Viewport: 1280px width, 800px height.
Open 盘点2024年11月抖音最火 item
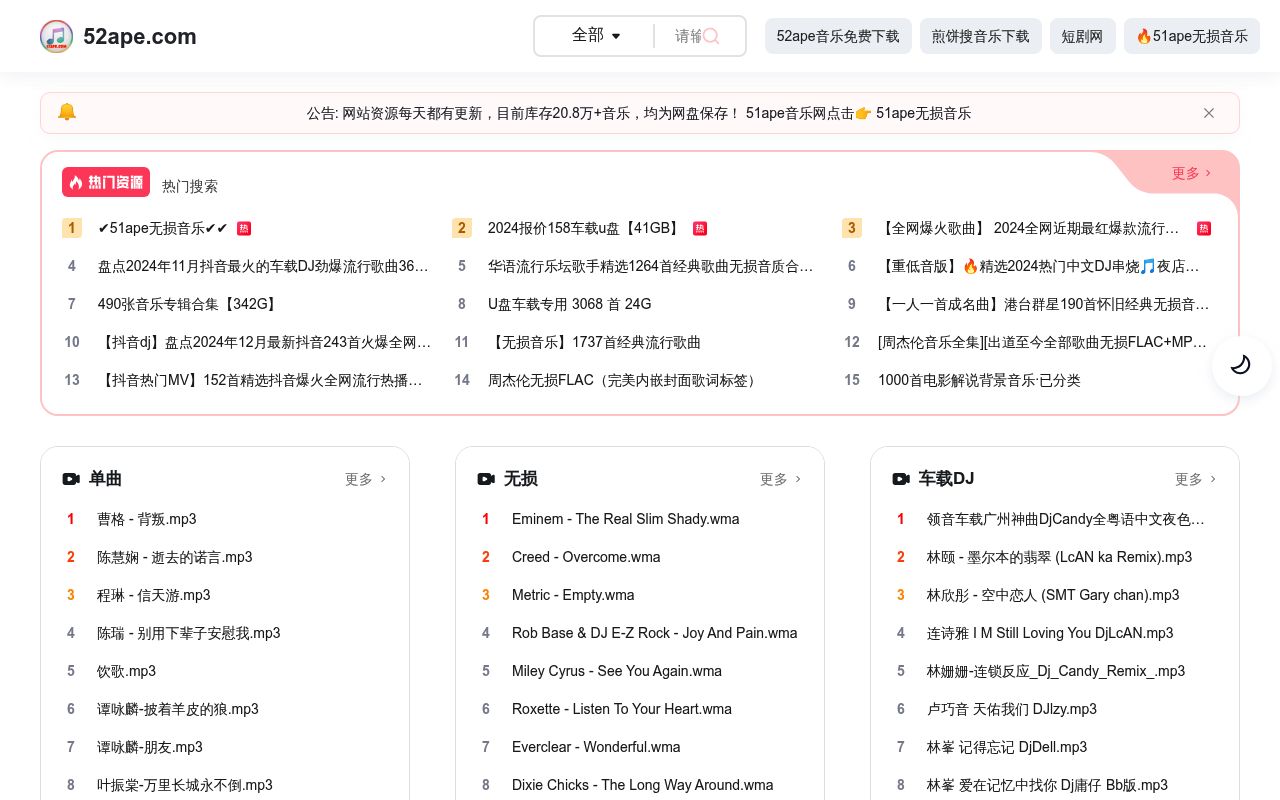pos(263,266)
